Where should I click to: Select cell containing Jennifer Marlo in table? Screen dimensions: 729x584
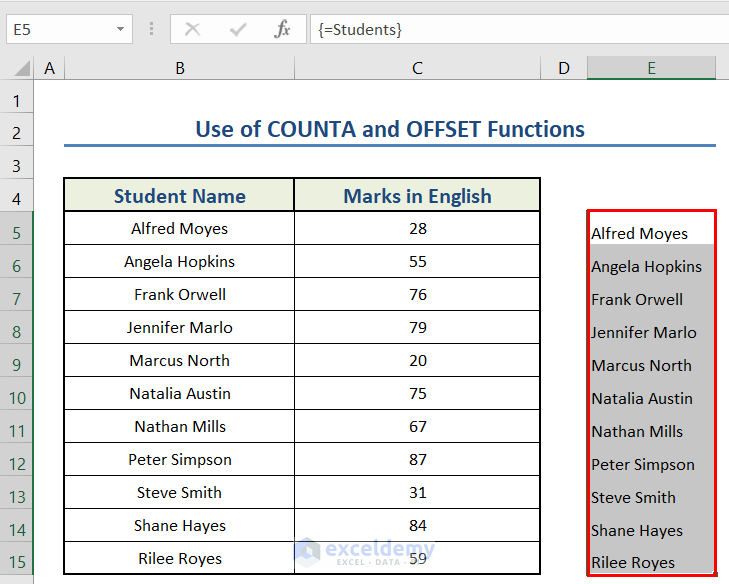tap(179, 328)
